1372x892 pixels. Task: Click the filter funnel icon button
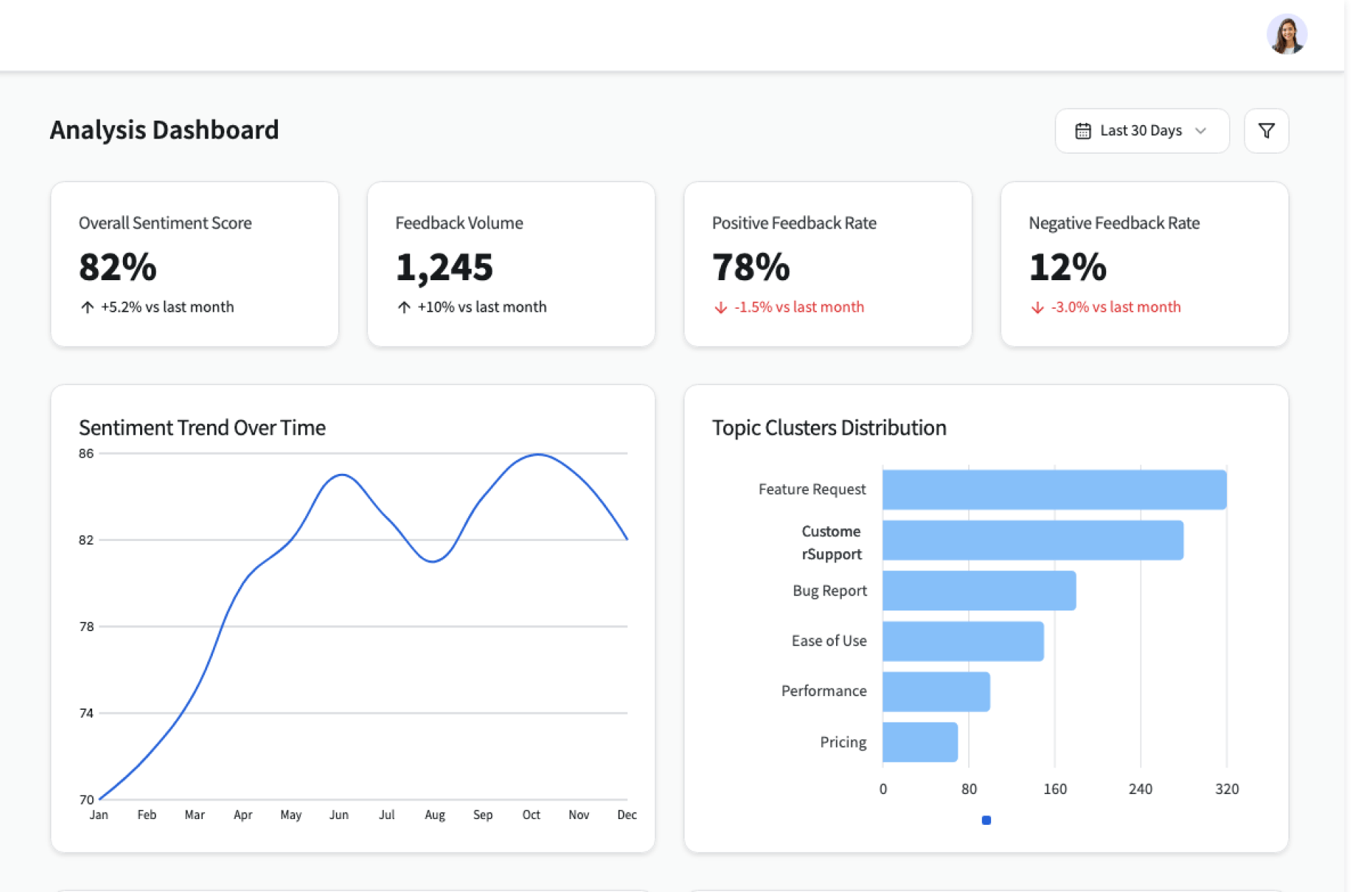(x=1266, y=131)
